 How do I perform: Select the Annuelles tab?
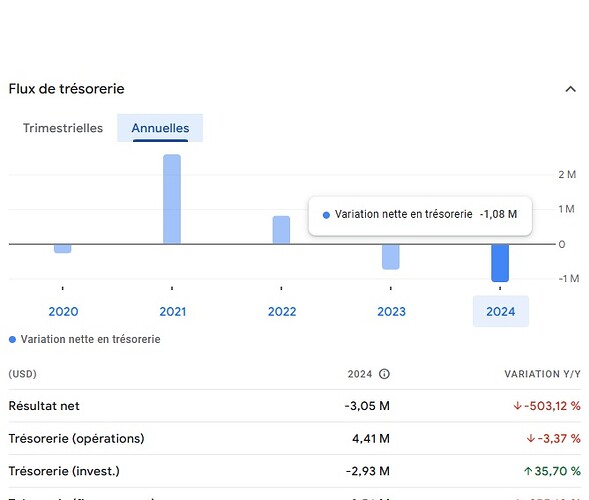(x=160, y=128)
